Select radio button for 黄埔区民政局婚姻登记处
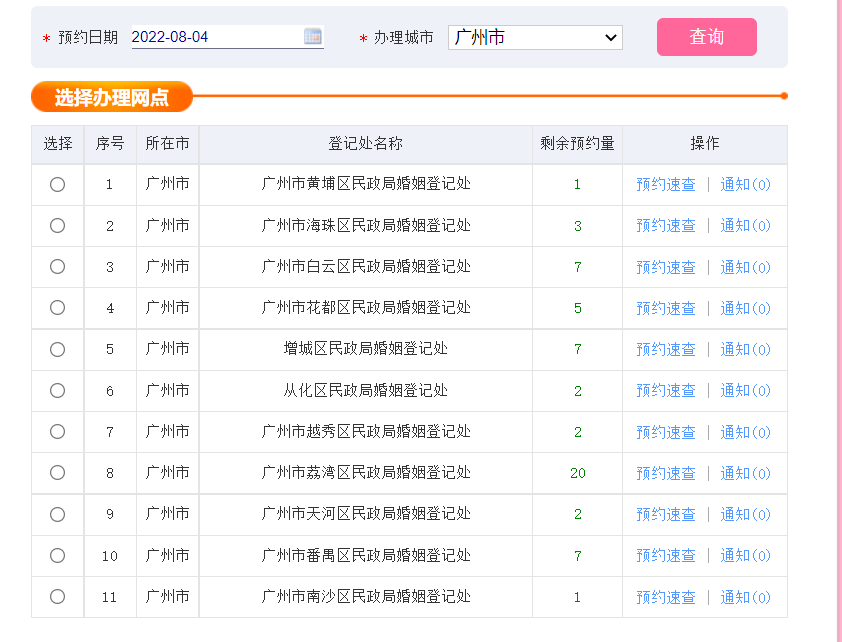Viewport: 842px width, 642px height. [57, 184]
